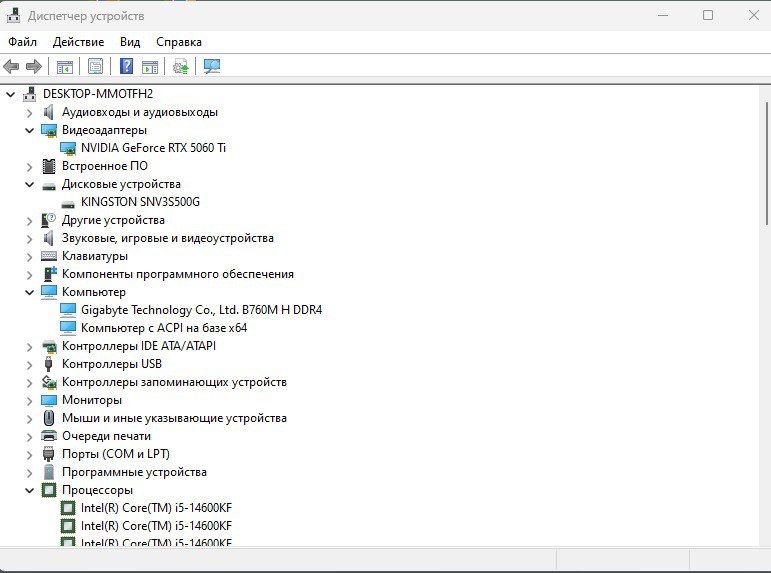Screen dimensions: 771x573
Task: Click the KINGSTON SNV3S500G drive icon
Action: [x=68, y=203]
